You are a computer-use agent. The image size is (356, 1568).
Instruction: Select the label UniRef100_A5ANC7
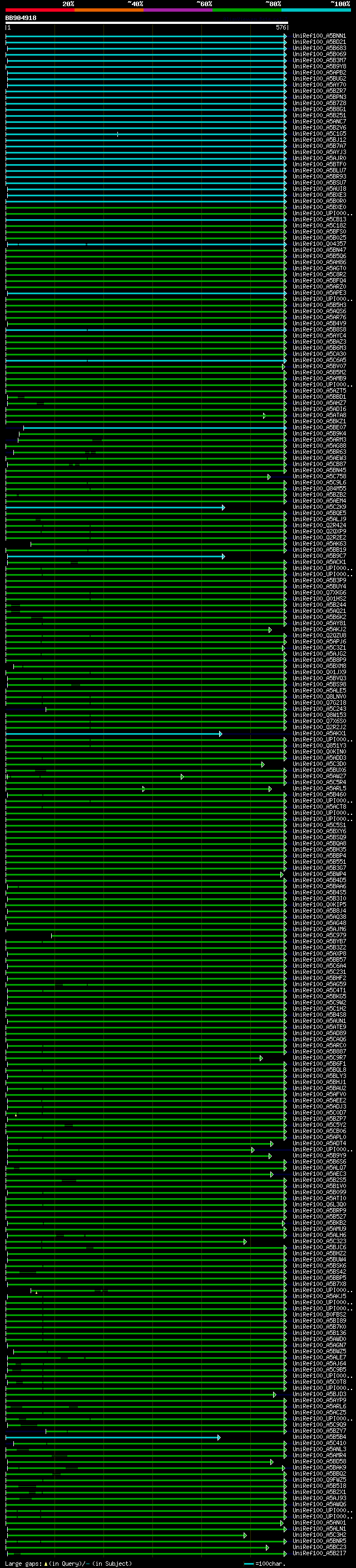pos(319,121)
